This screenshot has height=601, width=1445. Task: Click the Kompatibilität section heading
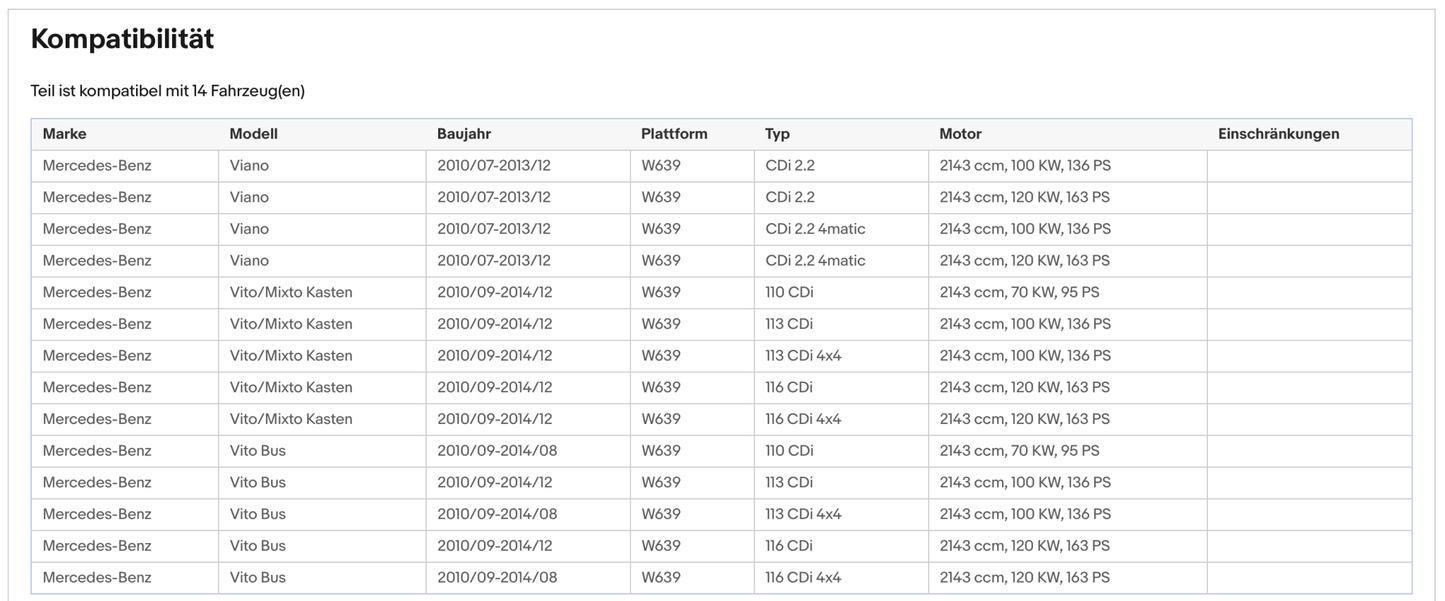(122, 39)
